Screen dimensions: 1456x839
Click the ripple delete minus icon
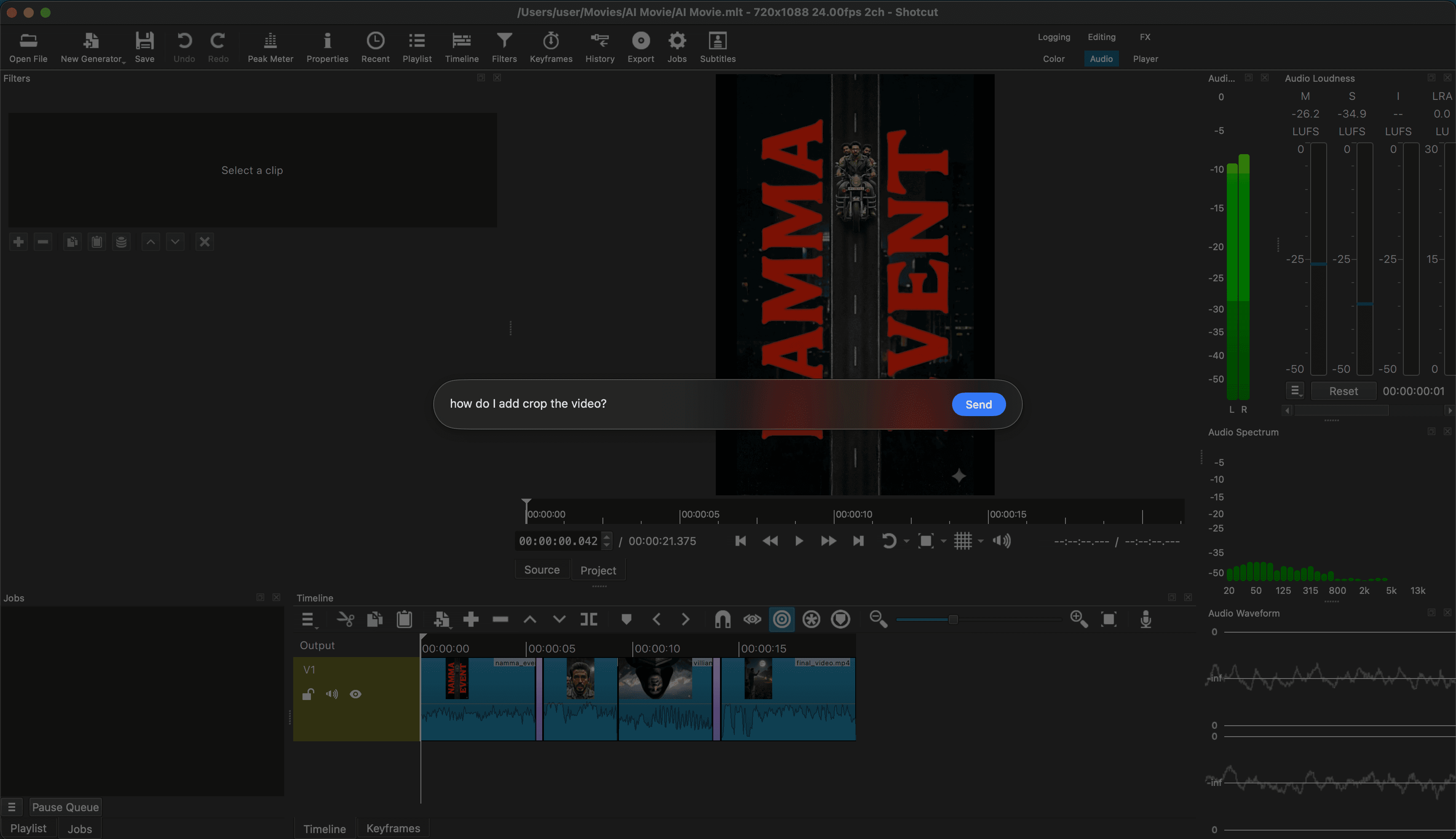tap(500, 620)
